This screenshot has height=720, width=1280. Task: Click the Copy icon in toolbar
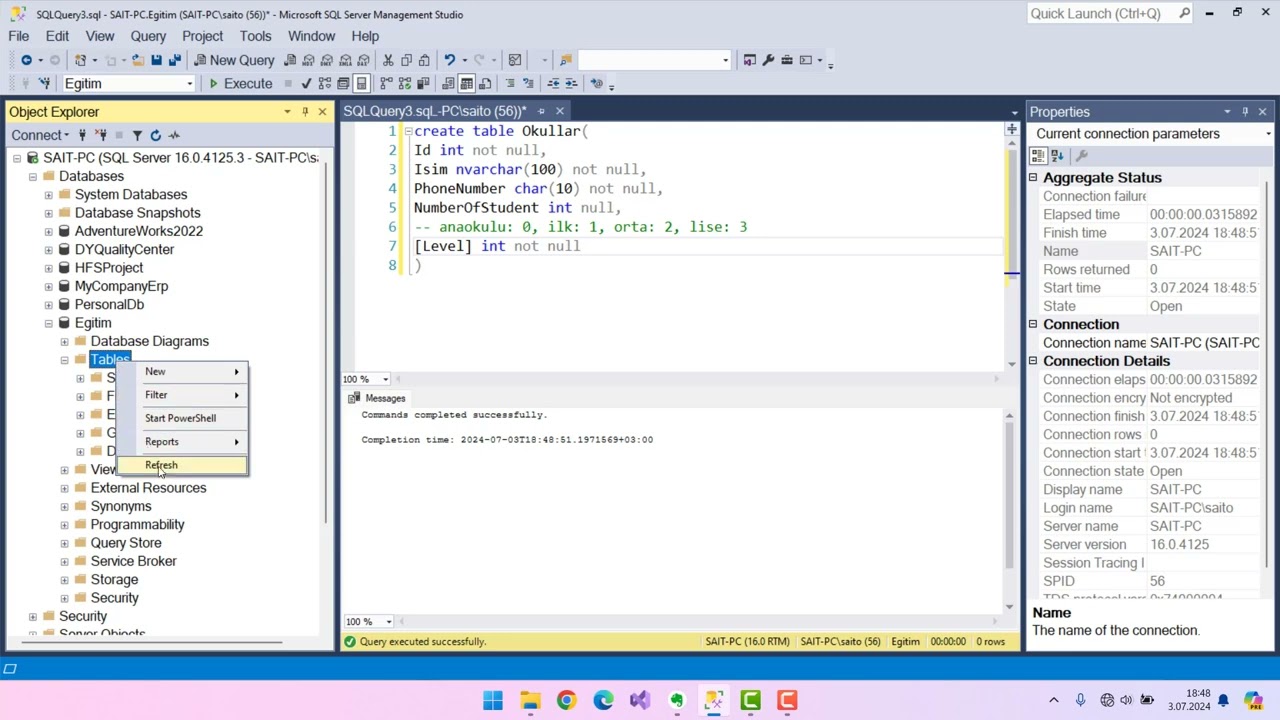[x=406, y=60]
